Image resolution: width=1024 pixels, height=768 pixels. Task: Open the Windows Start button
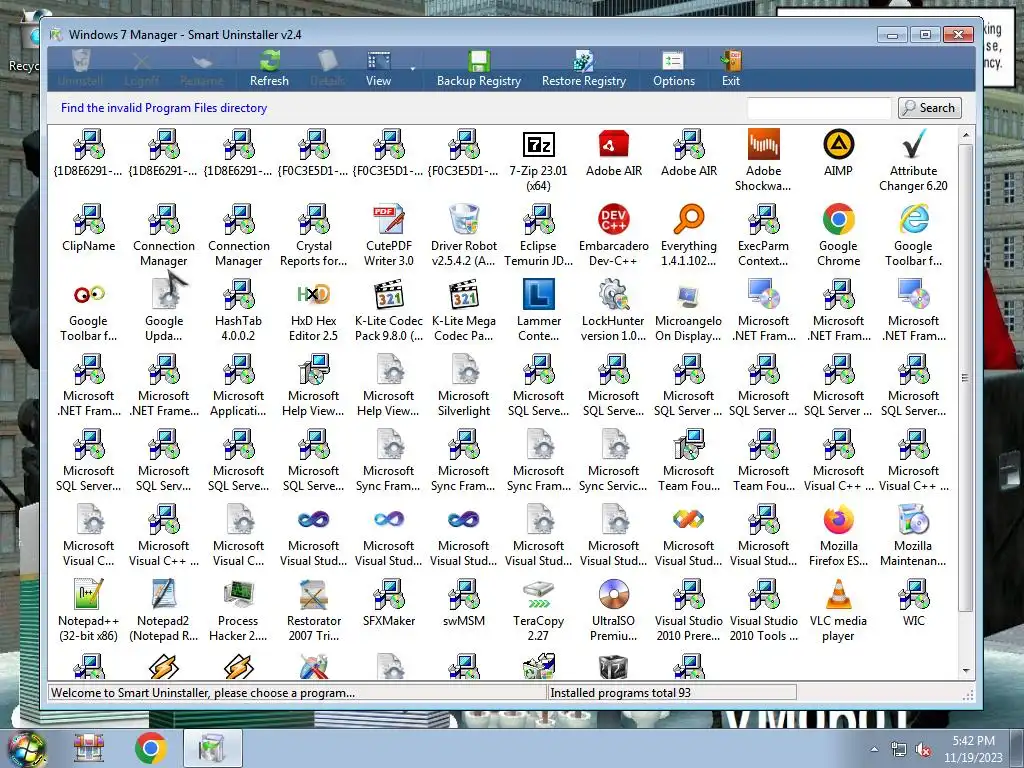tap(25, 748)
